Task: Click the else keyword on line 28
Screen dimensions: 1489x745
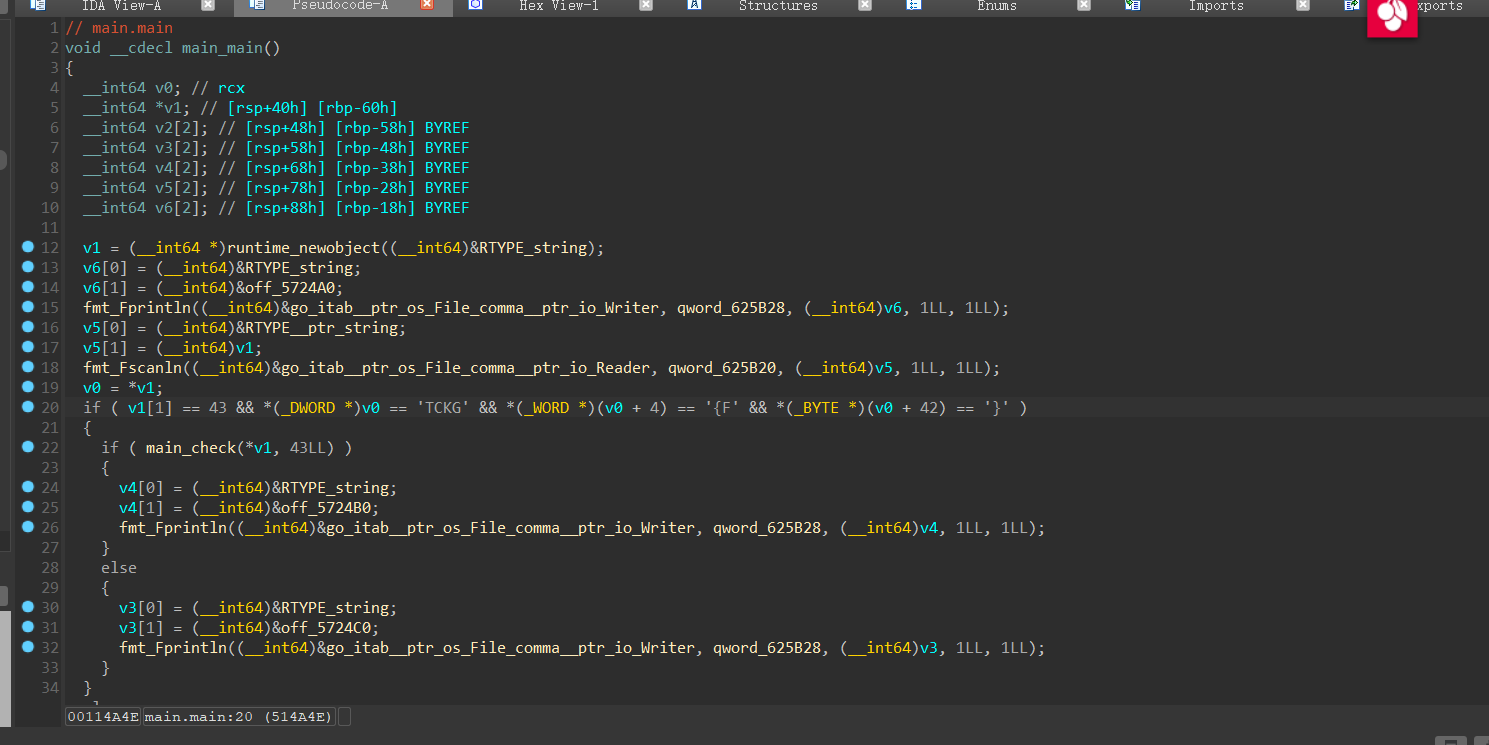Action: 119,568
